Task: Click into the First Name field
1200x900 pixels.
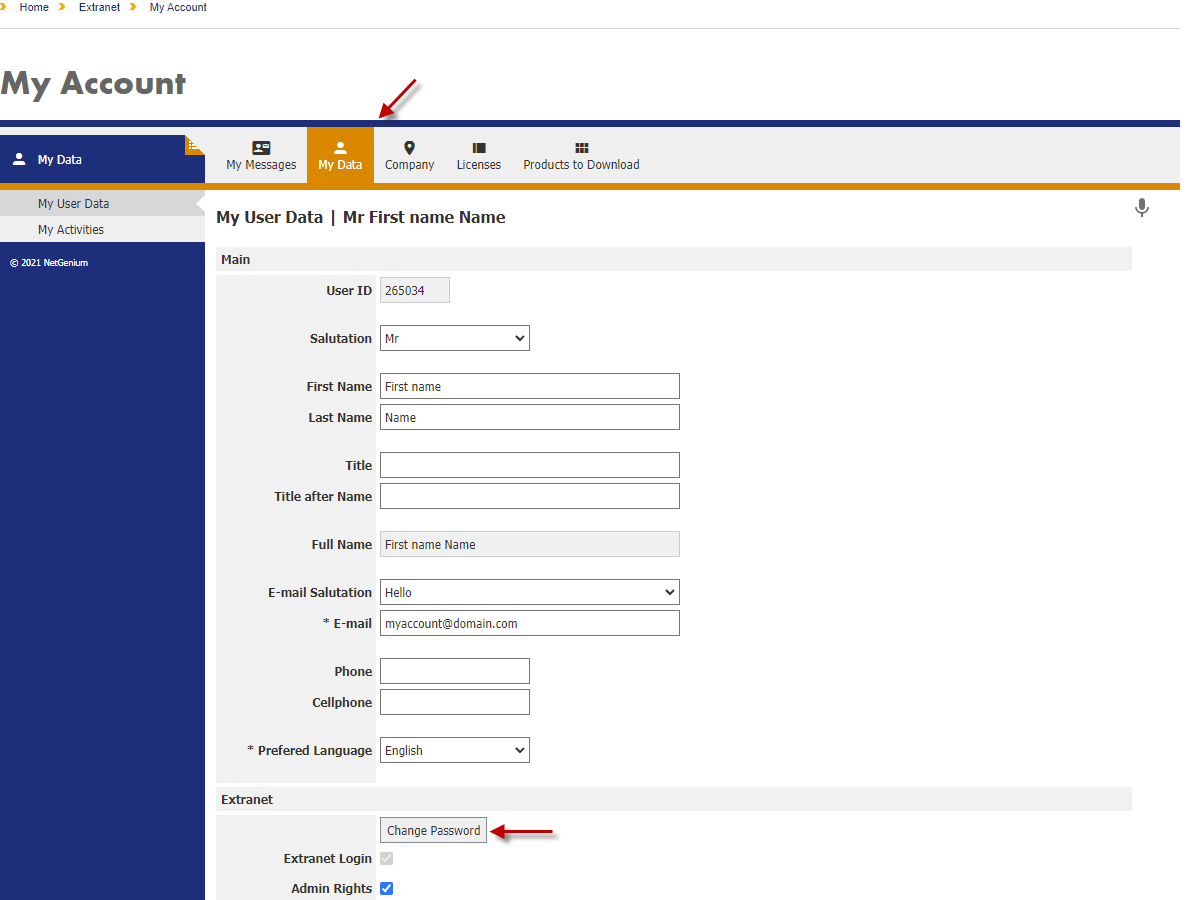Action: coord(530,386)
